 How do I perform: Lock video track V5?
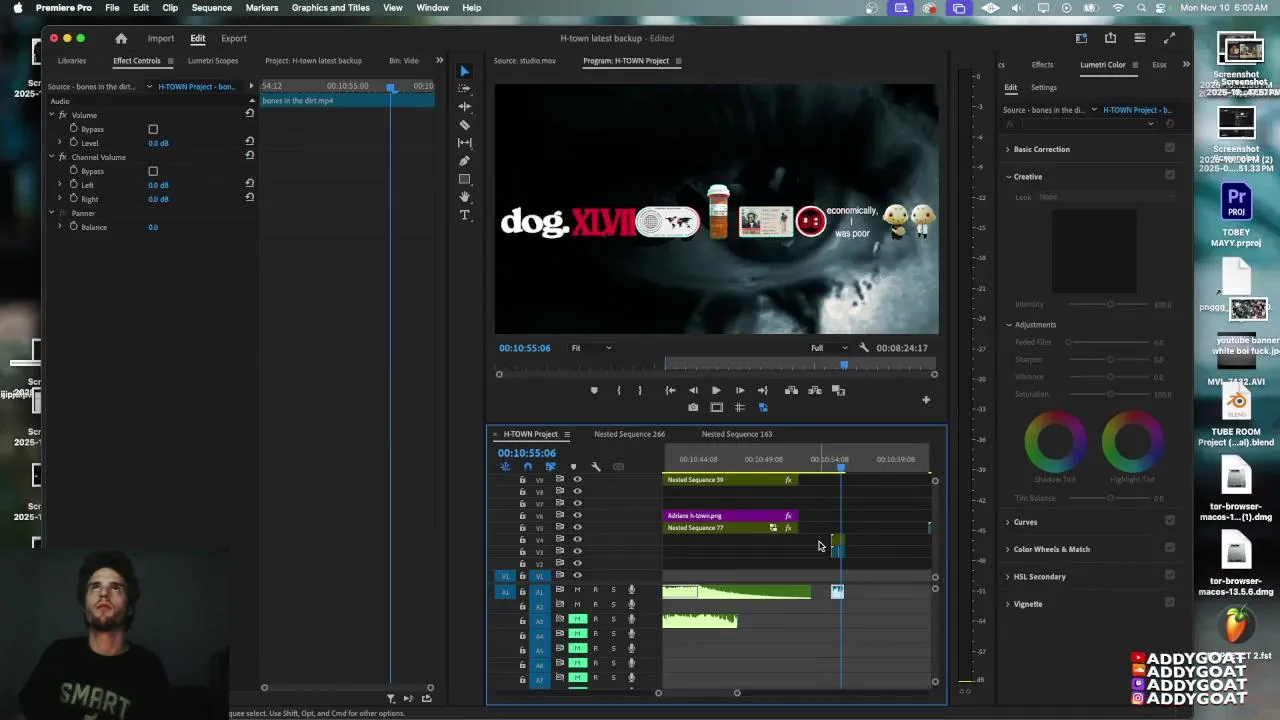click(x=522, y=528)
